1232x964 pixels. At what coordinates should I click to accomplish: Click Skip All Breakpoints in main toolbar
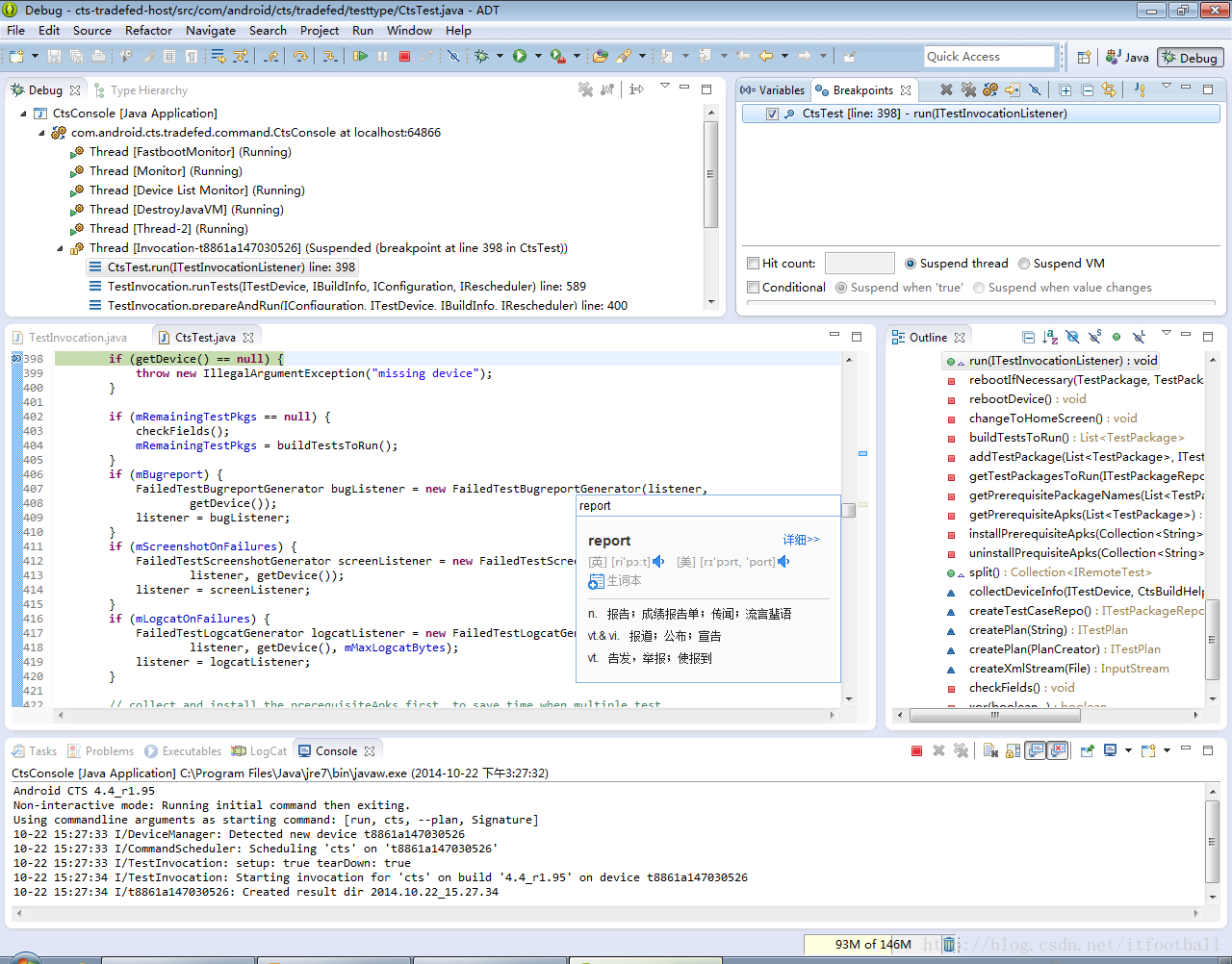pos(453,57)
